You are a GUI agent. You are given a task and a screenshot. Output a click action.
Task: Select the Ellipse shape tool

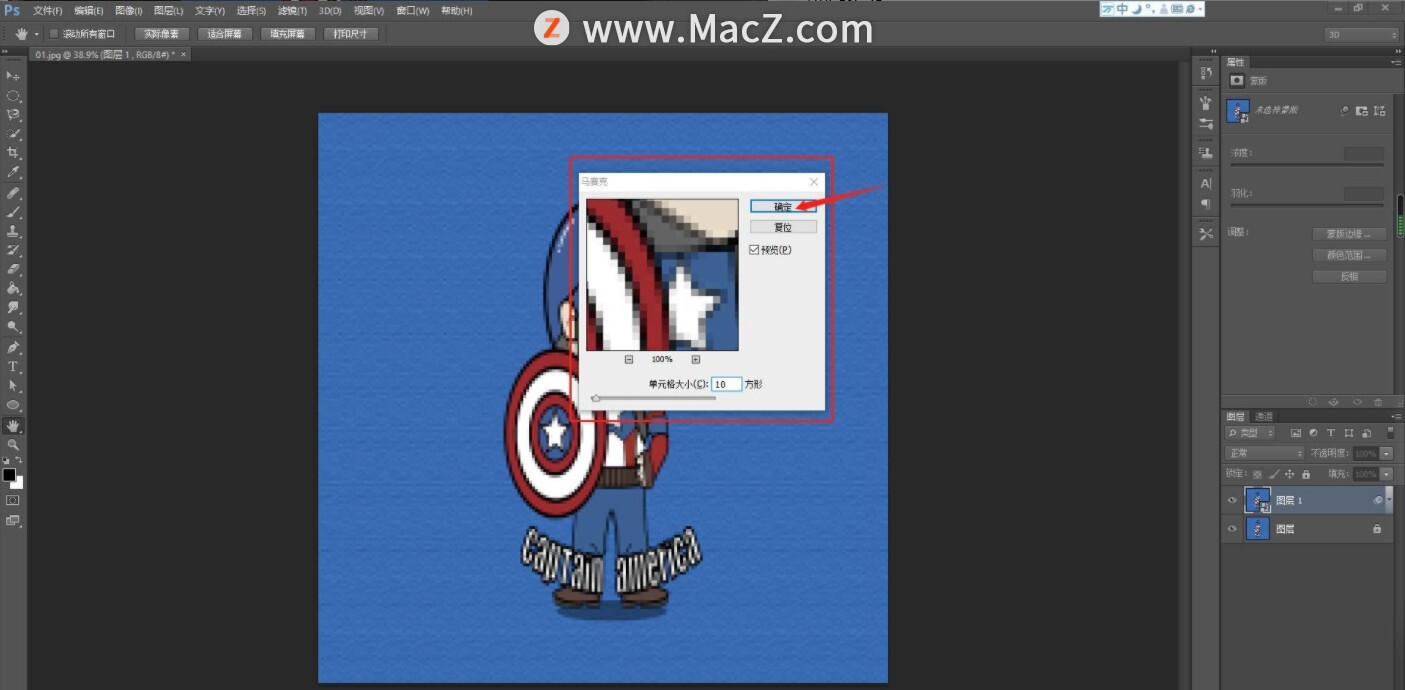pyautogui.click(x=13, y=405)
